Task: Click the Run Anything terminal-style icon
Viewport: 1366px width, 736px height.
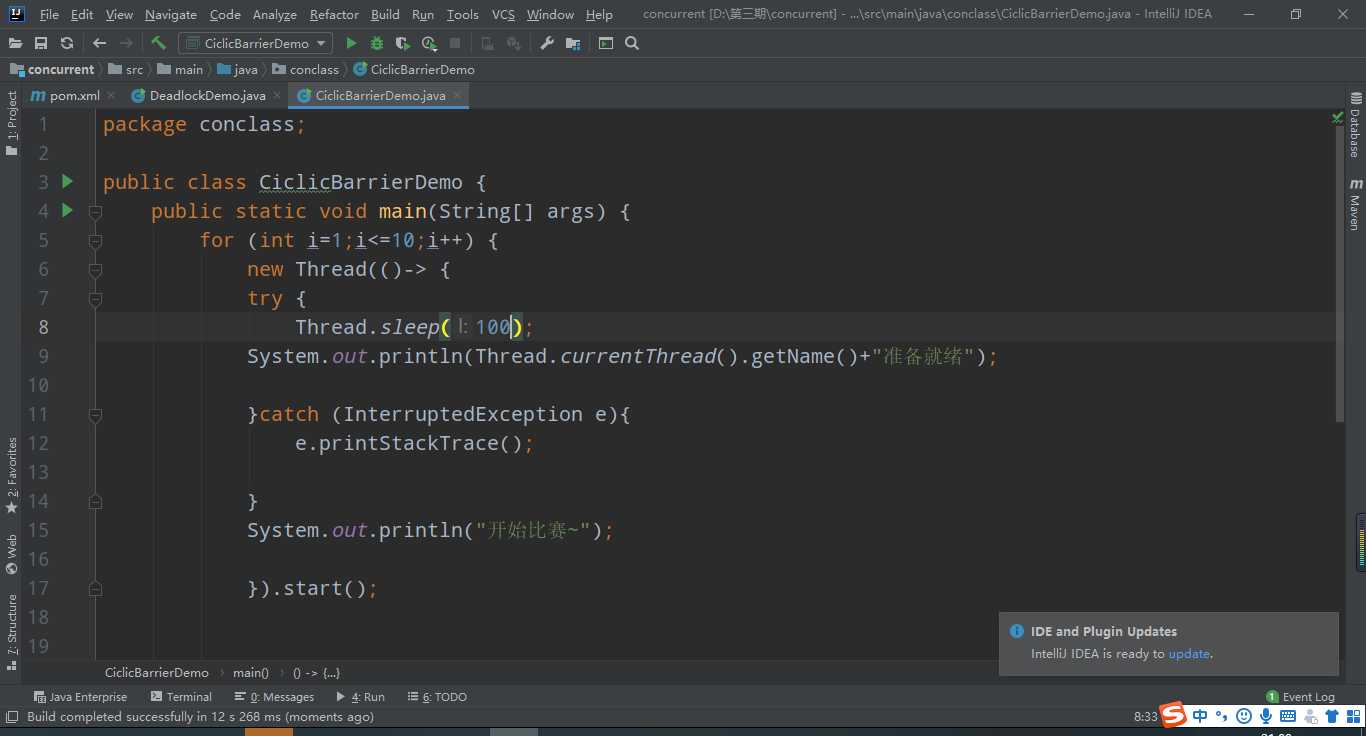Action: [x=606, y=43]
